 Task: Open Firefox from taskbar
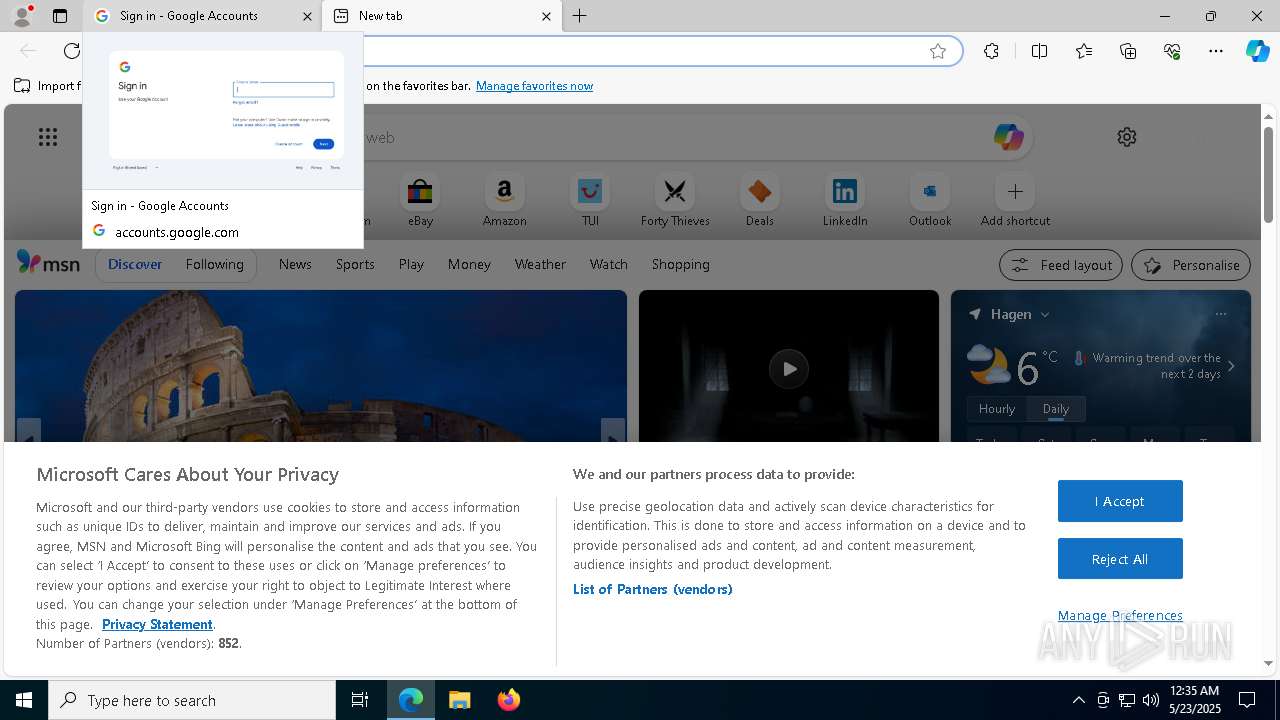508,700
